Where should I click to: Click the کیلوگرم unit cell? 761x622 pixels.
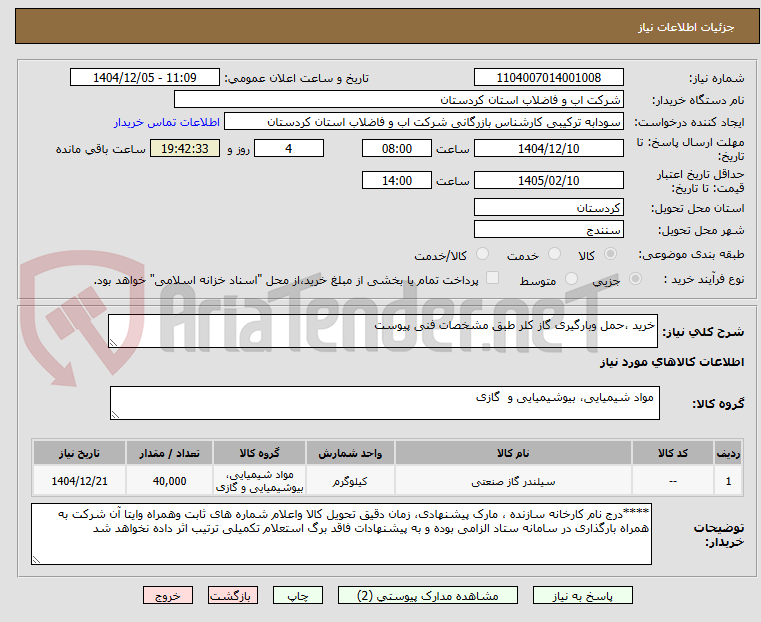(x=350, y=481)
